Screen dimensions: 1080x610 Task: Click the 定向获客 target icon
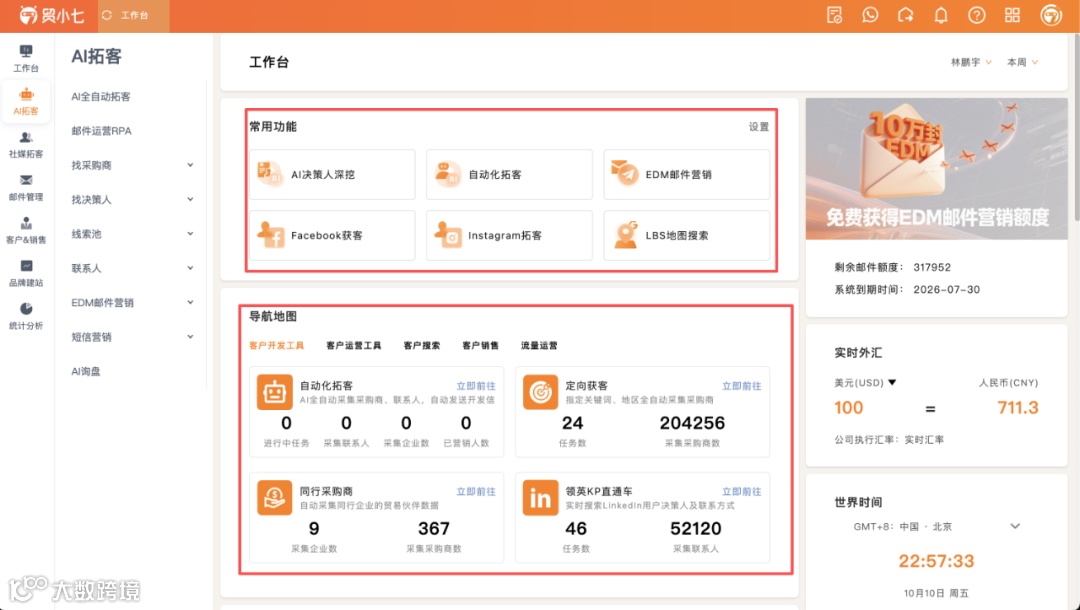click(541, 392)
